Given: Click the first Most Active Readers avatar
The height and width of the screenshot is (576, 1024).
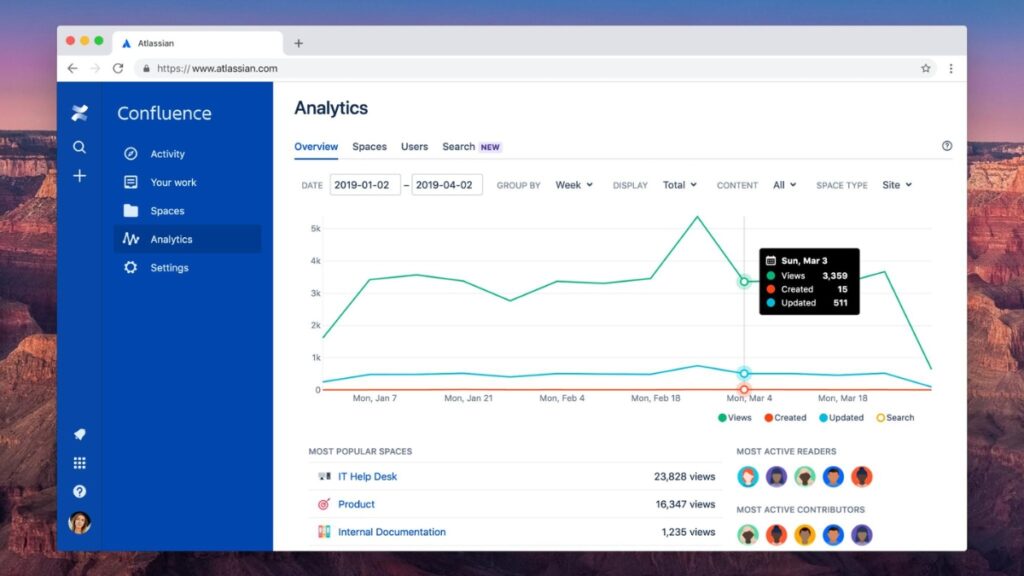Looking at the screenshot, I should (x=748, y=477).
